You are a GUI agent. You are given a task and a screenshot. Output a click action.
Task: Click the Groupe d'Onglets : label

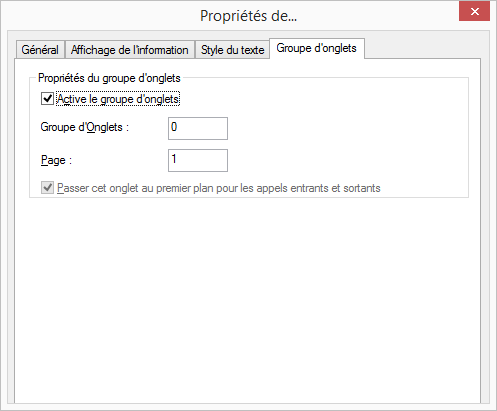click(85, 127)
